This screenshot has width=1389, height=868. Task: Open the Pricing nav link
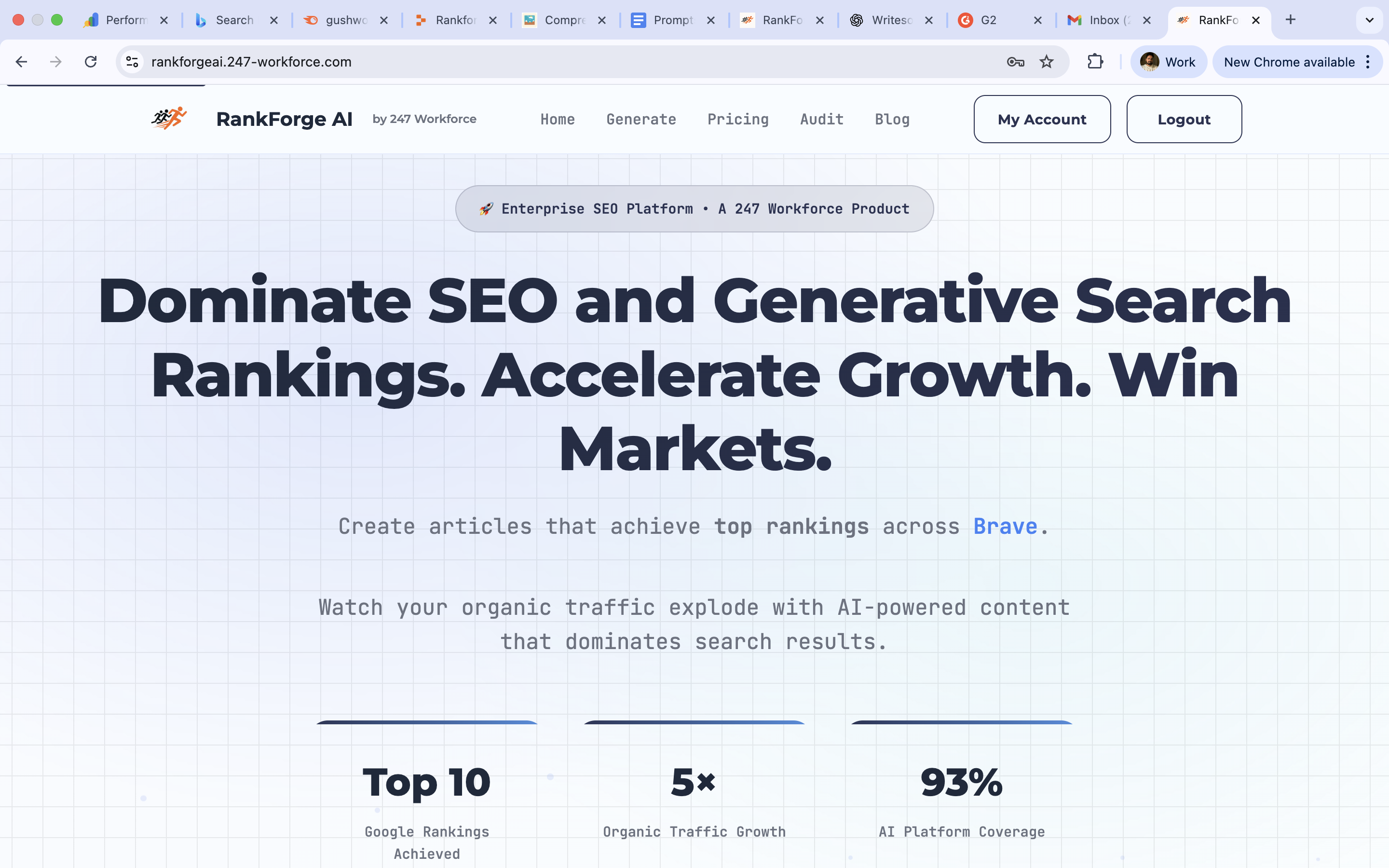737,120
